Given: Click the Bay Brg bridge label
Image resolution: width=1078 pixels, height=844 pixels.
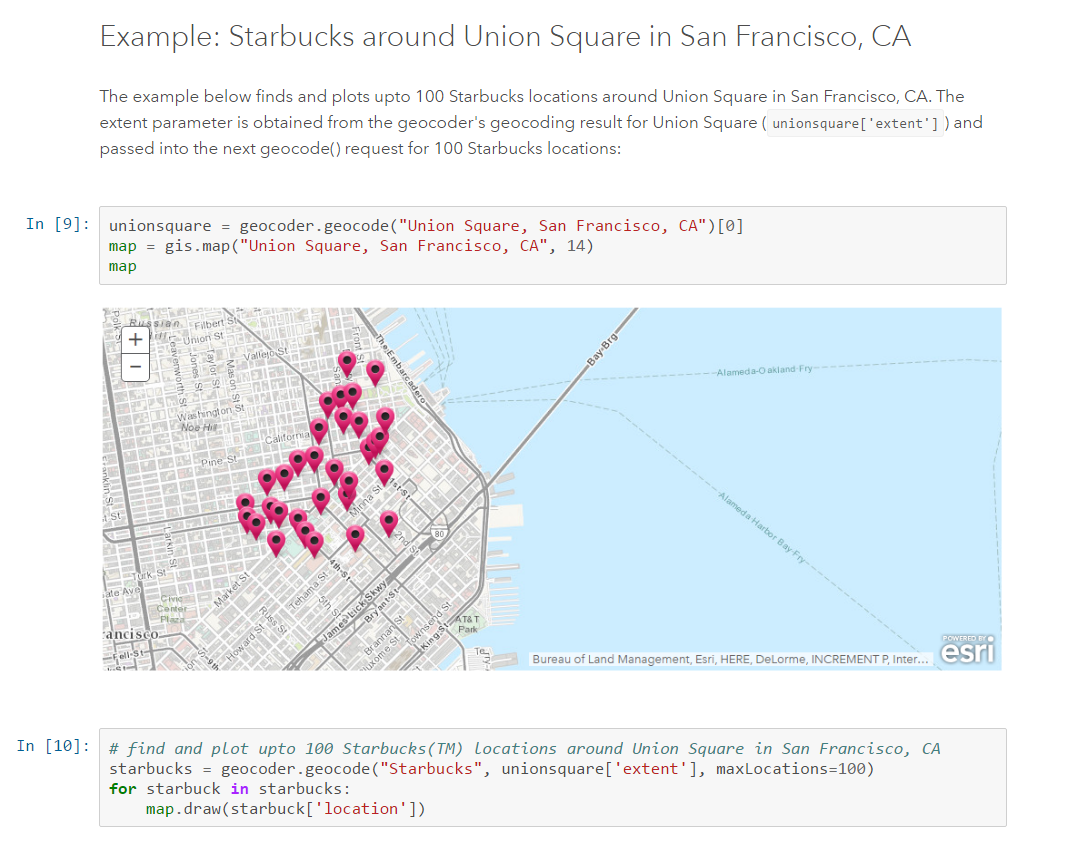Looking at the screenshot, I should pyautogui.click(x=603, y=348).
